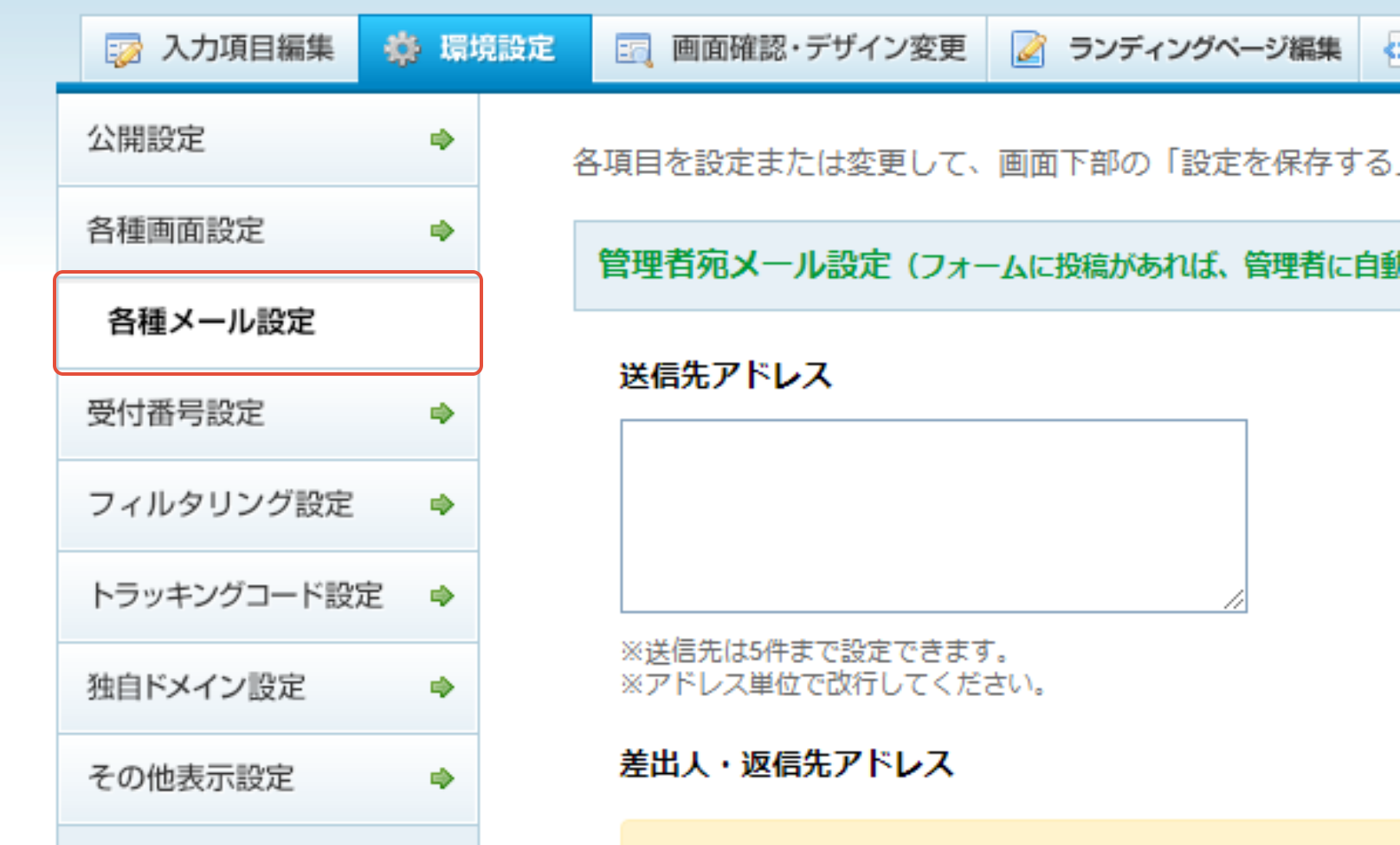Switch to the 環境設定 tab
1400x845 pixels.
pos(475,48)
